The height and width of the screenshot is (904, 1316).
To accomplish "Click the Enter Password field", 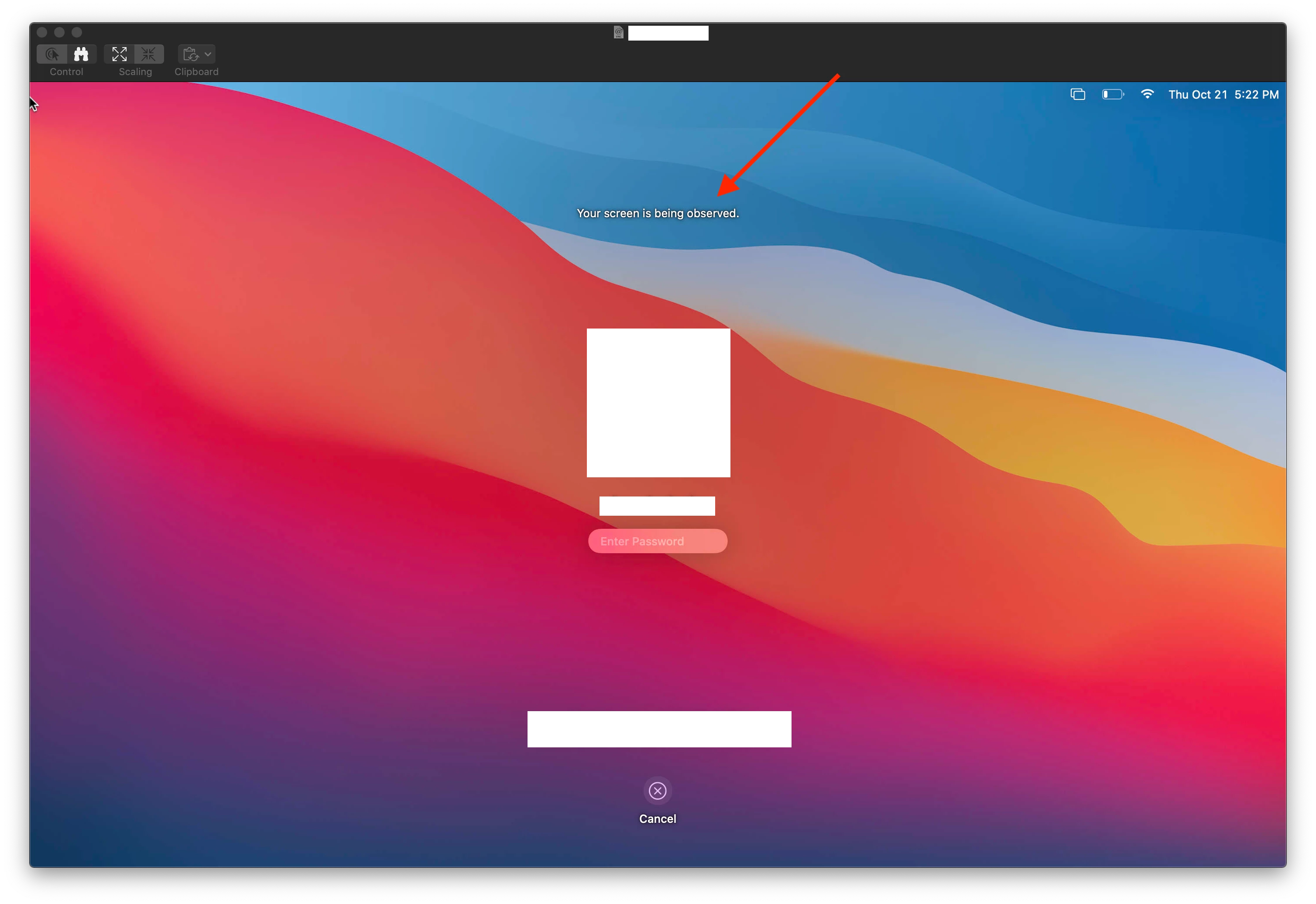I will (658, 541).
